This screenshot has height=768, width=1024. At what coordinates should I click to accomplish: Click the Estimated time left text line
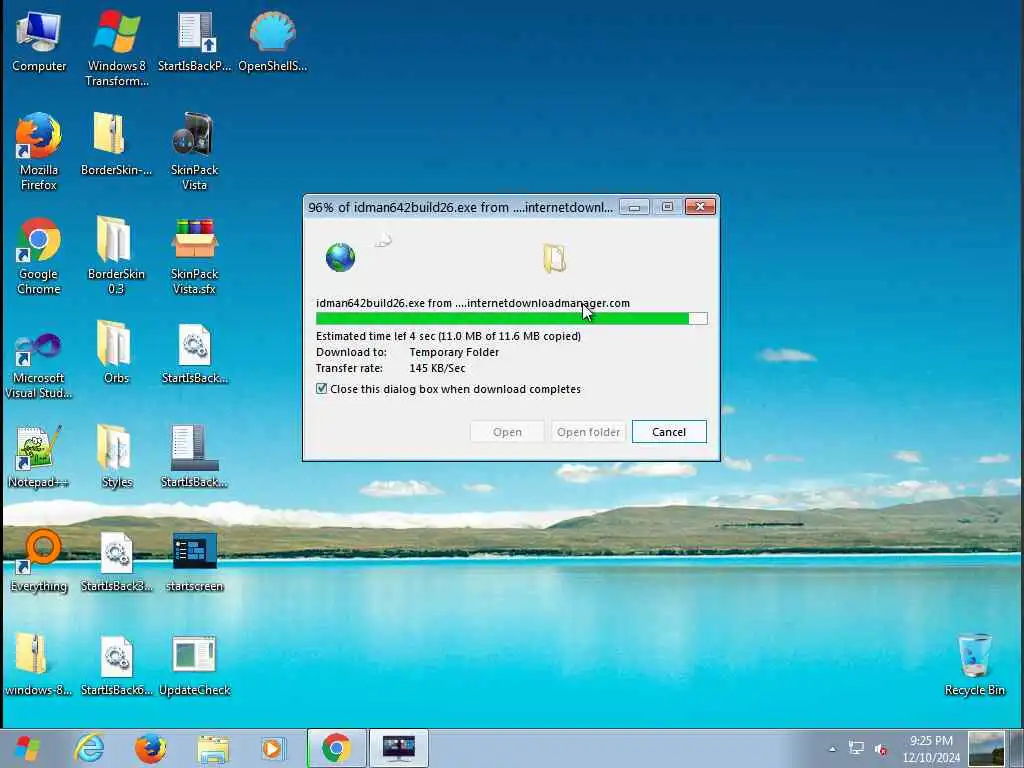click(x=448, y=336)
